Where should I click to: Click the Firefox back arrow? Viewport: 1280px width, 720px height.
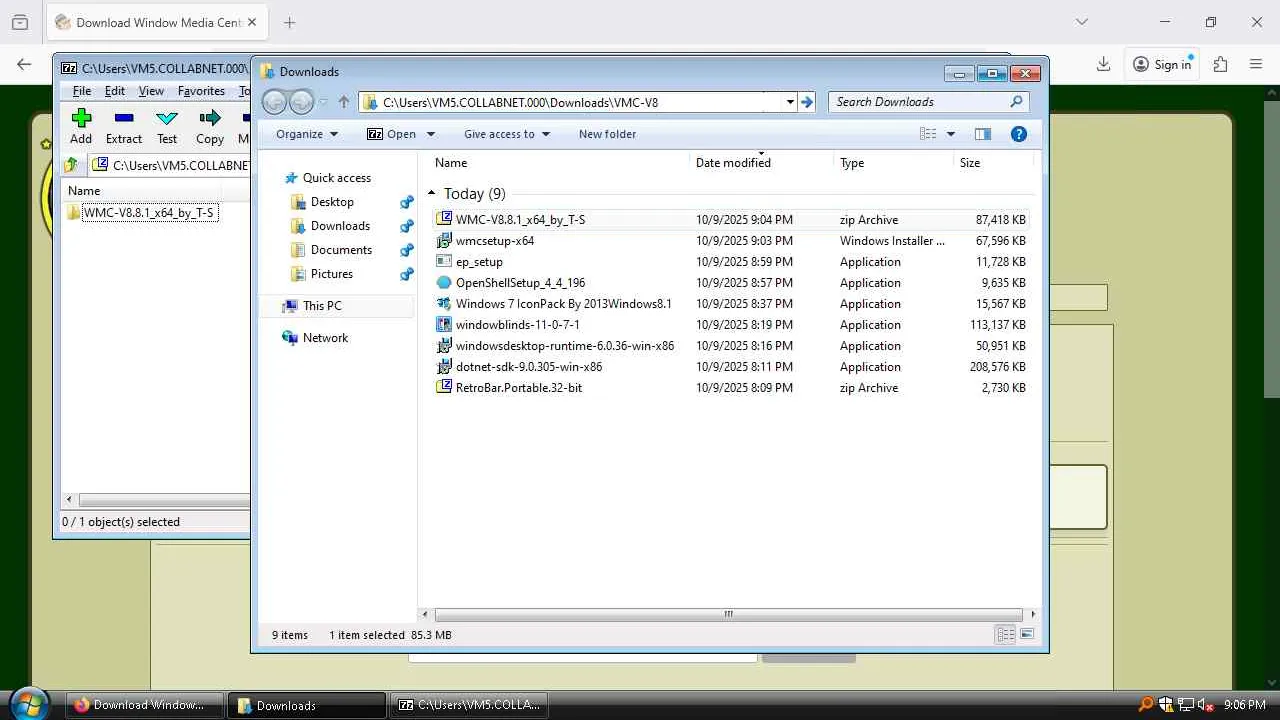click(24, 64)
